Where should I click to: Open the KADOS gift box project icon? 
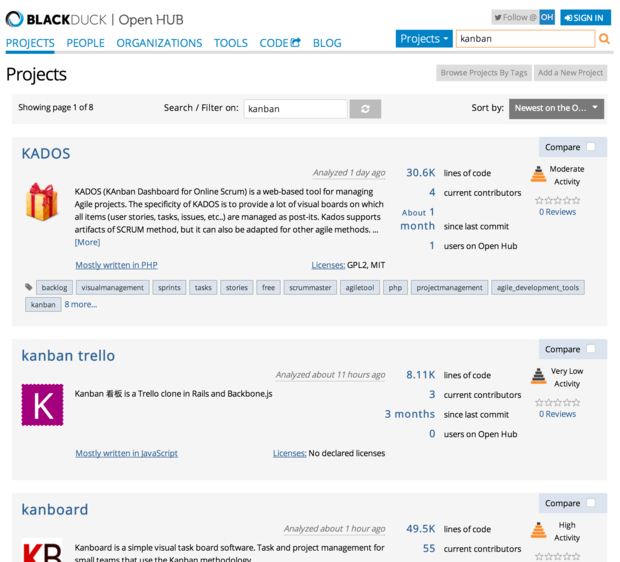pyautogui.click(x=42, y=202)
